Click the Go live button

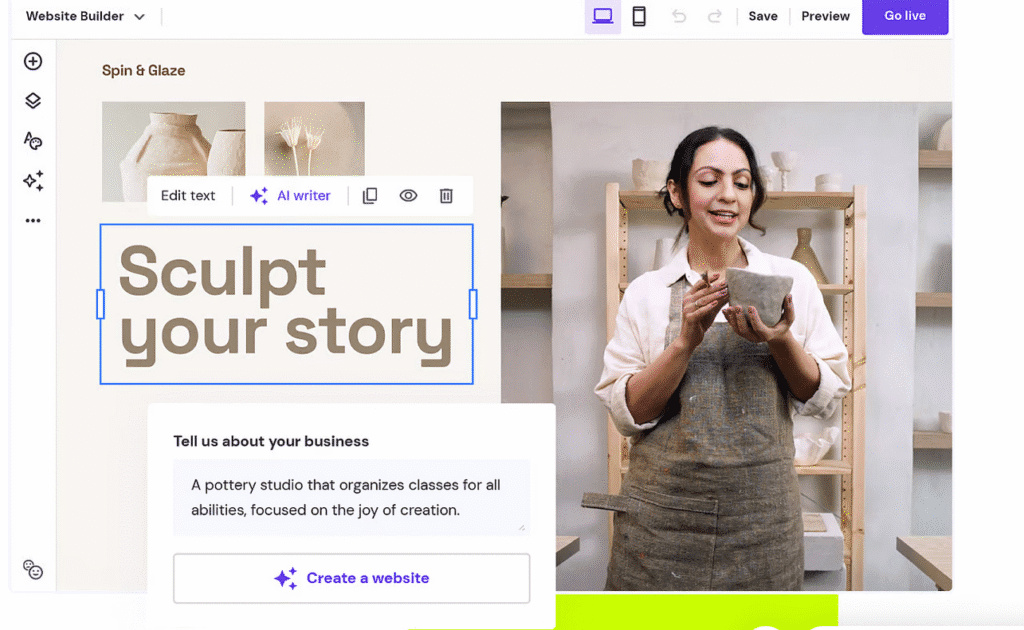[x=904, y=16]
